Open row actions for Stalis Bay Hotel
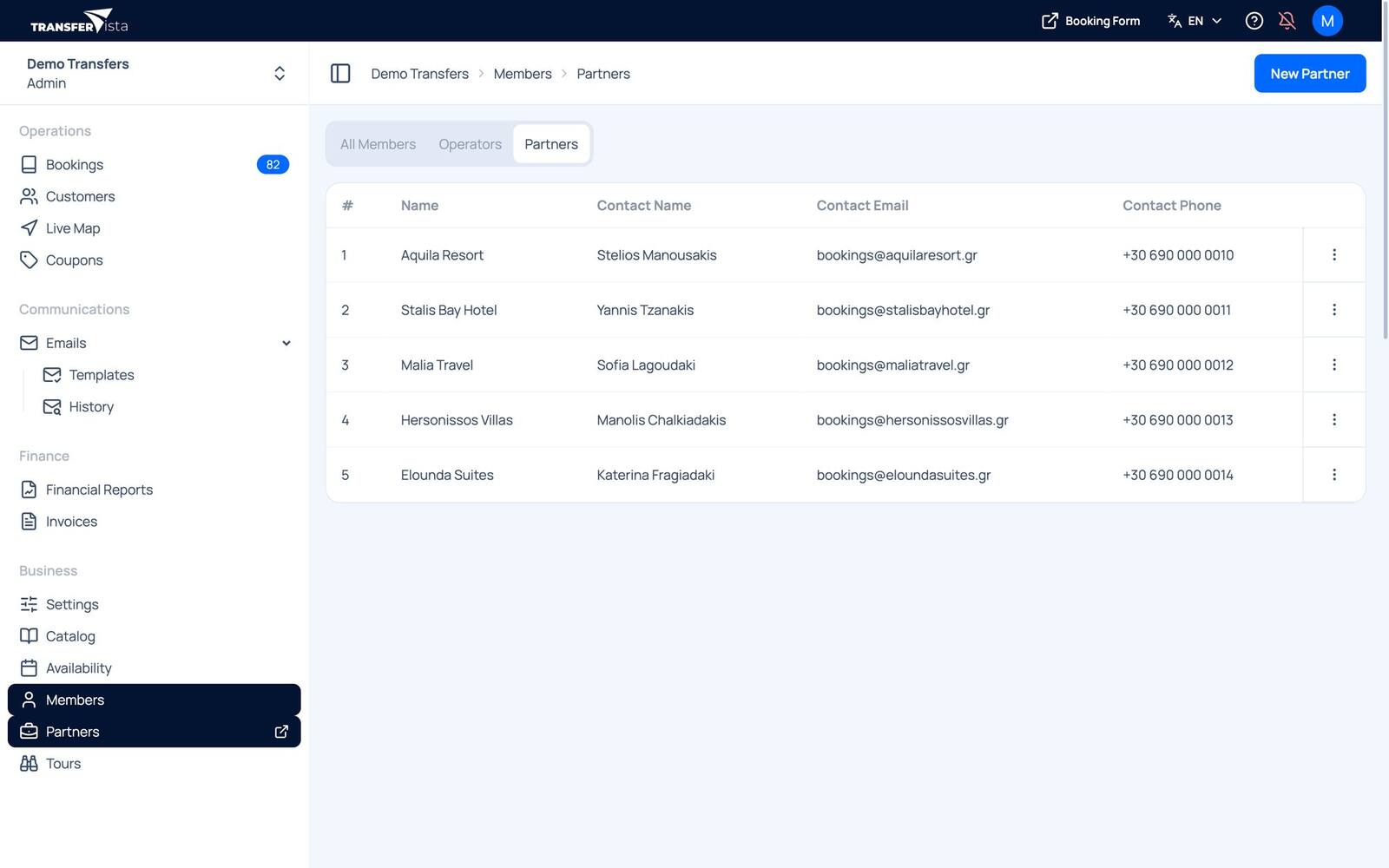 click(1333, 310)
